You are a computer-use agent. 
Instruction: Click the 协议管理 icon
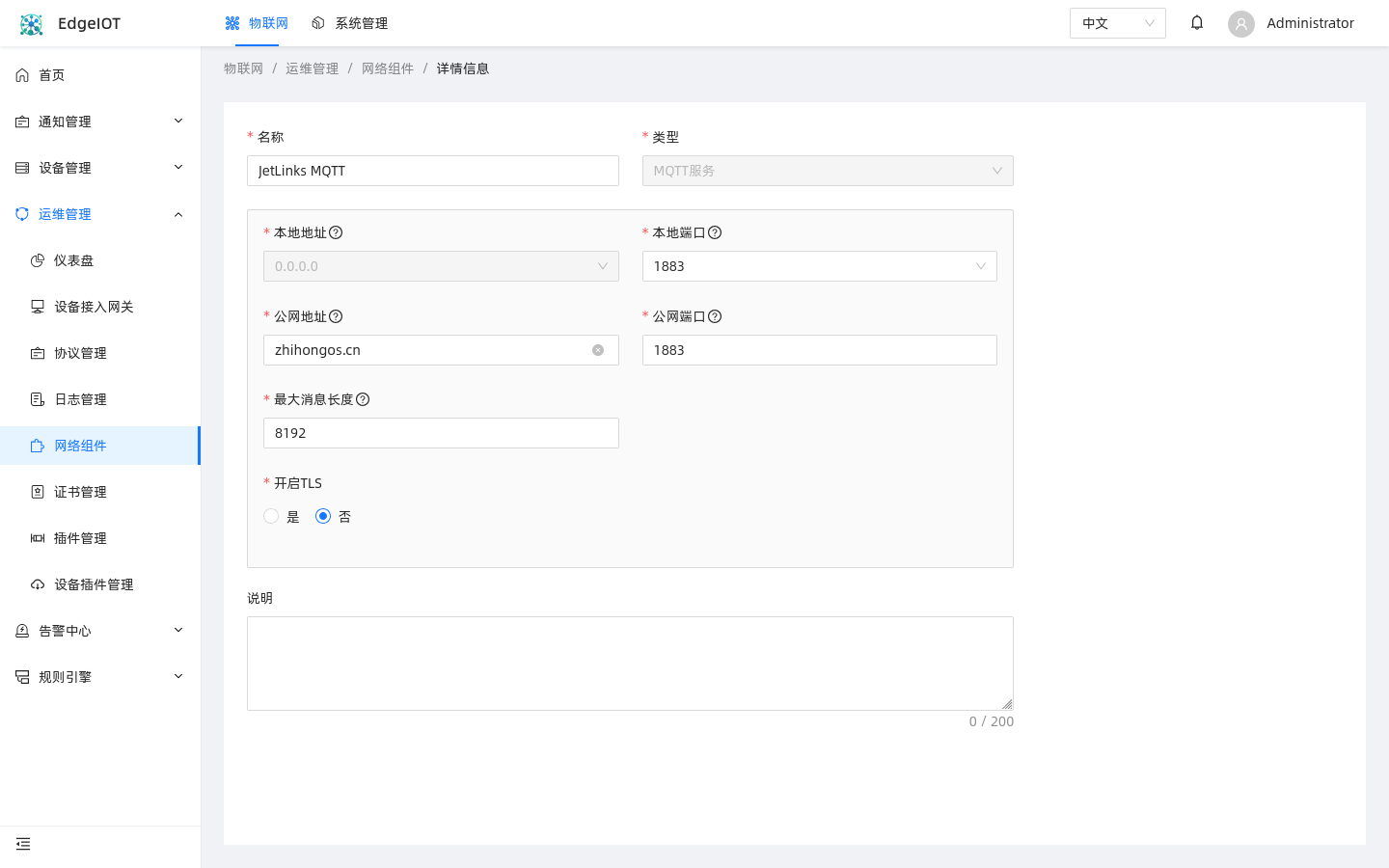38,353
